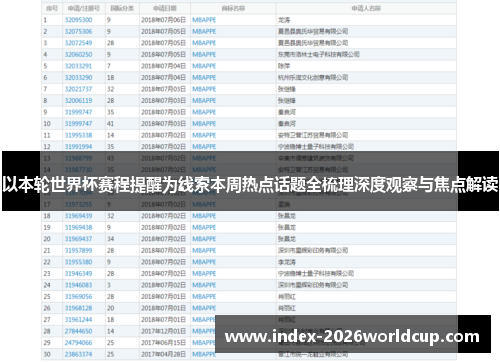This screenshot has width=500, height=362.
Task: Open the MBAPPE trademark link in row 5
Action: click(x=204, y=66)
